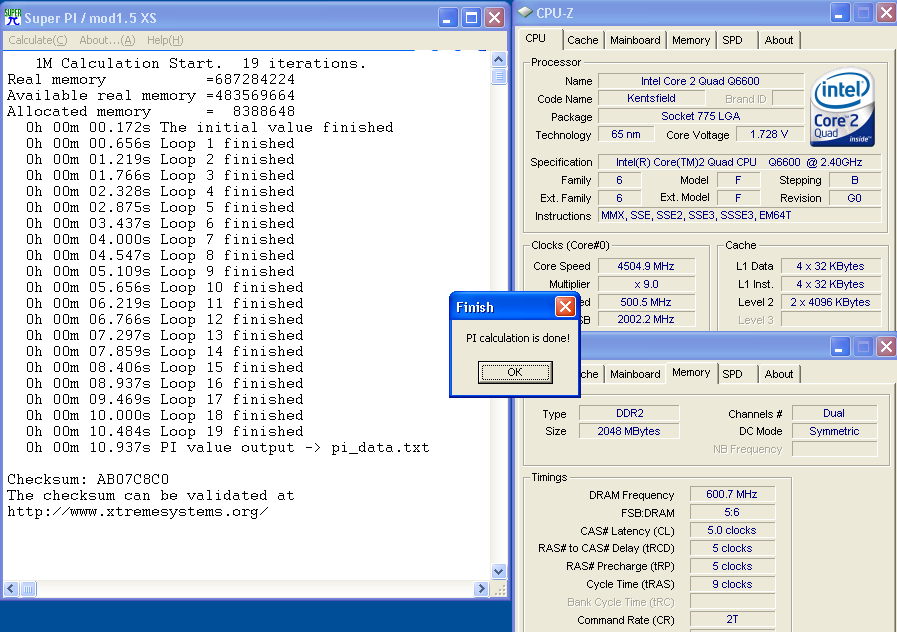
Task: Minimize the lower CPU-Z window
Action: tap(839, 347)
